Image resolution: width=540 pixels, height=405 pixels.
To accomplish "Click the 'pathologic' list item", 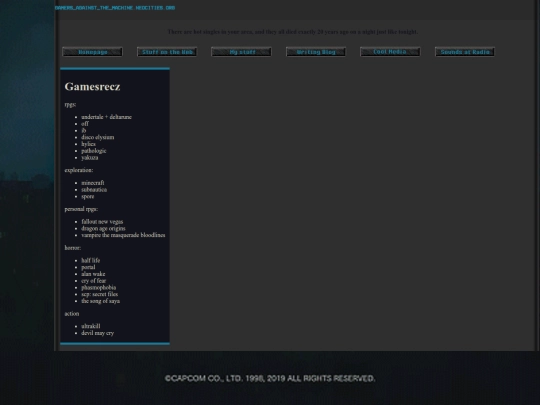I will pos(94,151).
